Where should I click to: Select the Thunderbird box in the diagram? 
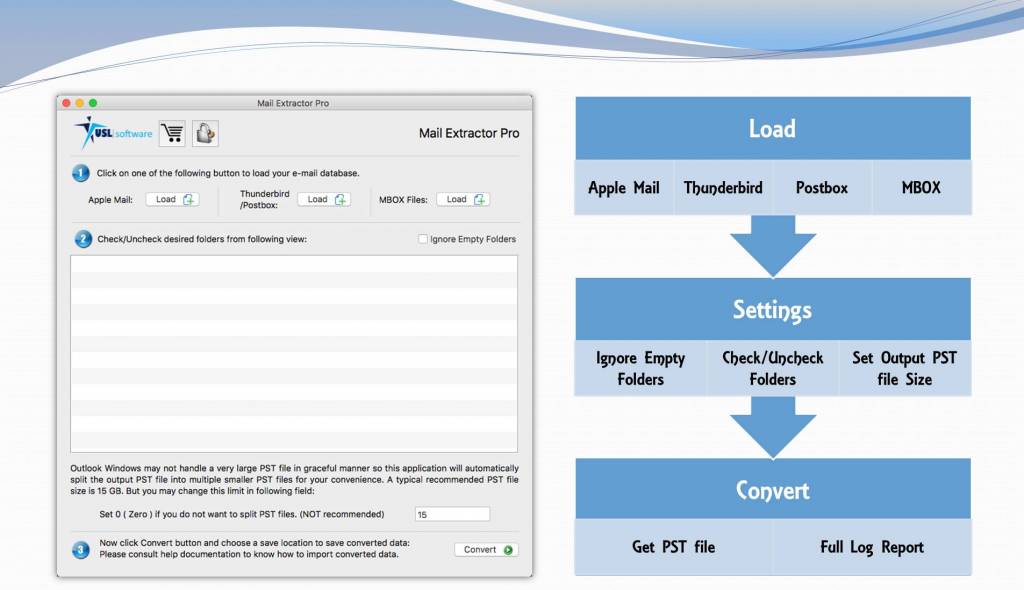pyautogui.click(x=722, y=188)
